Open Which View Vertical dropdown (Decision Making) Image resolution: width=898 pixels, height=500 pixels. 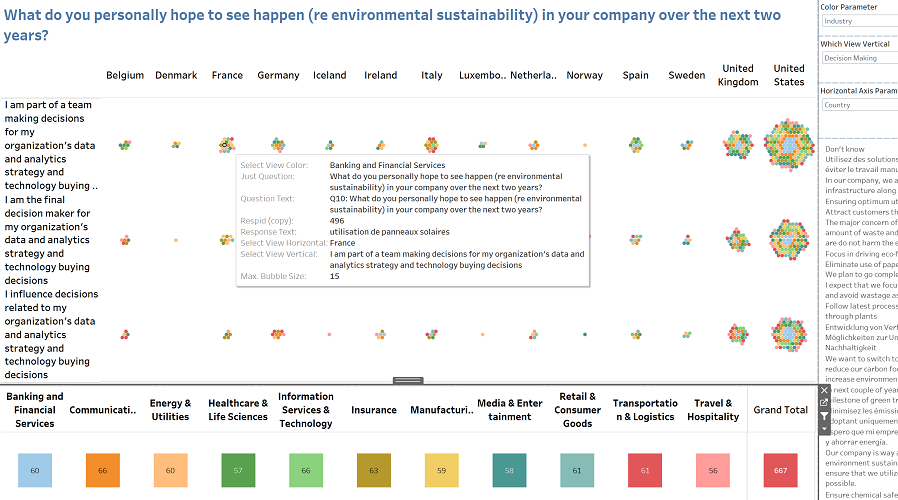[856, 58]
